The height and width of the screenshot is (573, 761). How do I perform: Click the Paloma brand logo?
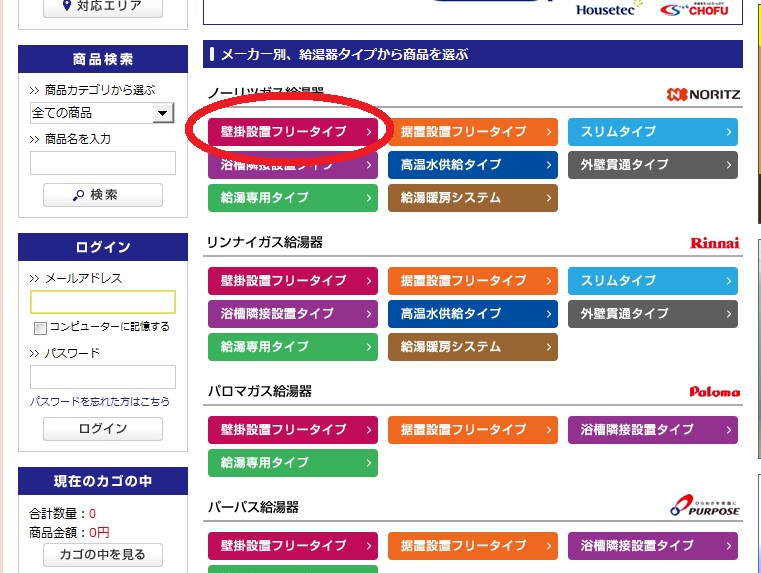(x=714, y=392)
